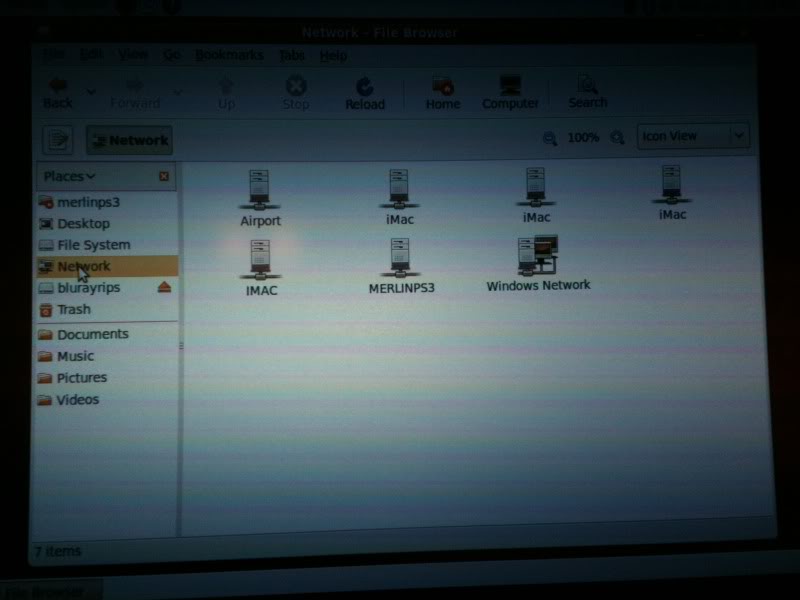The image size is (800, 600).
Task: Click the 100% zoom level
Action: point(583,137)
